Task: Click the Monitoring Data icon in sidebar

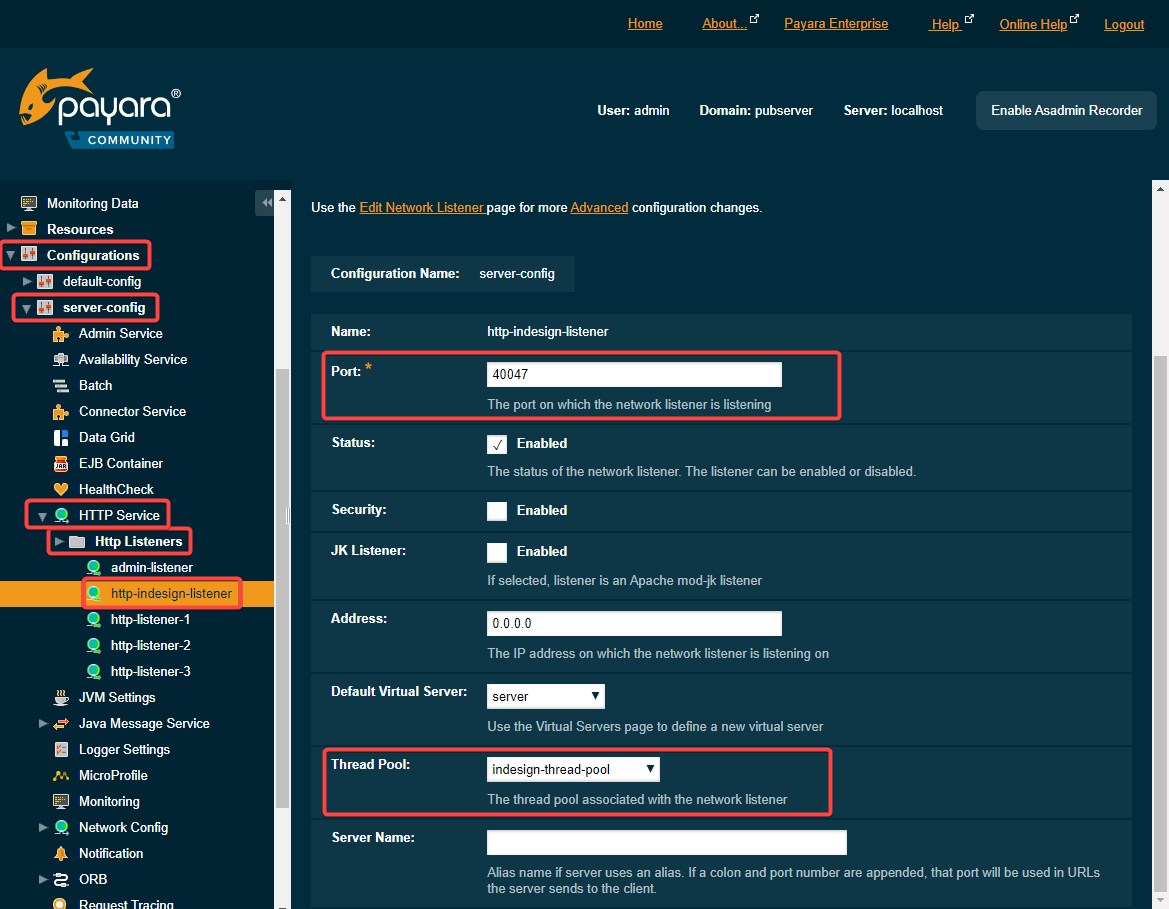Action: pos(29,203)
